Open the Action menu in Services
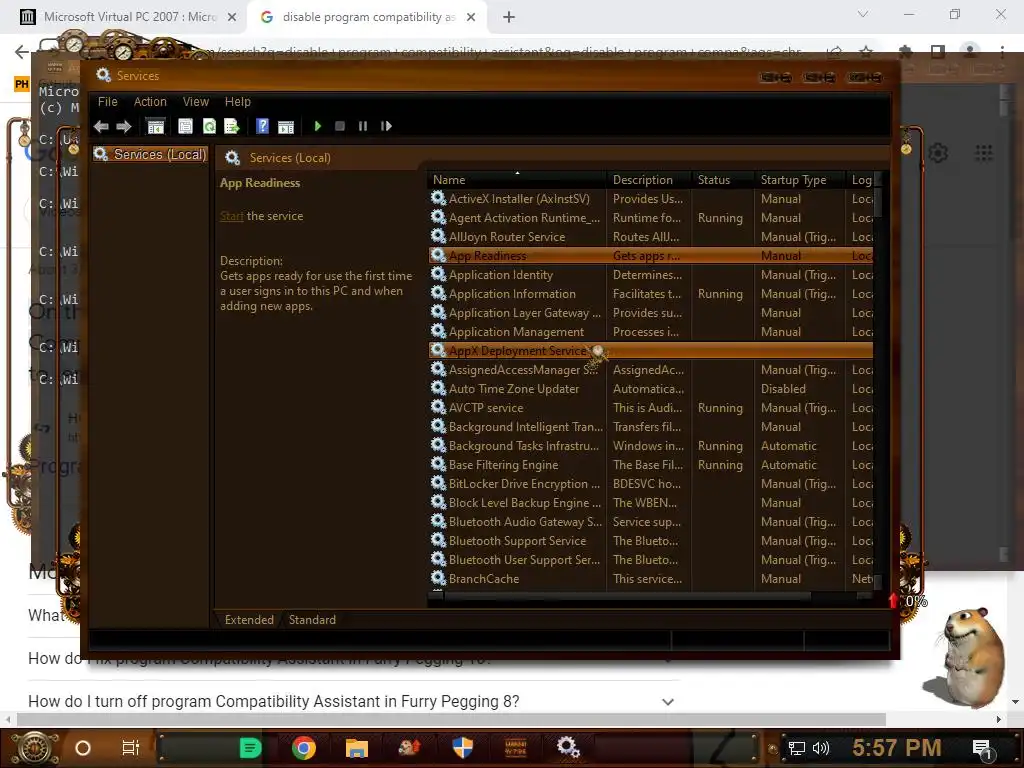 pos(150,102)
